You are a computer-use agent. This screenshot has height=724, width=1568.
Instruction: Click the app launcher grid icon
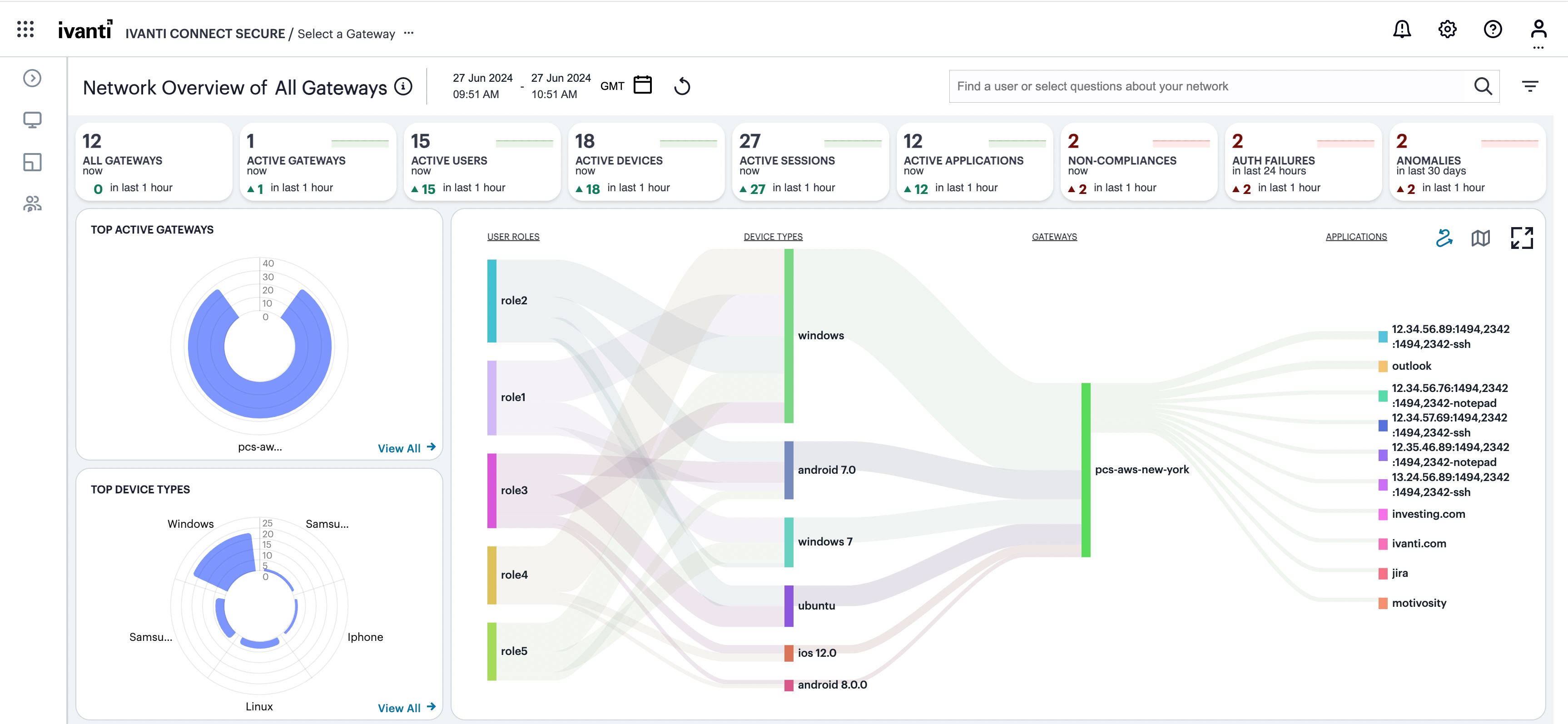pyautogui.click(x=25, y=29)
